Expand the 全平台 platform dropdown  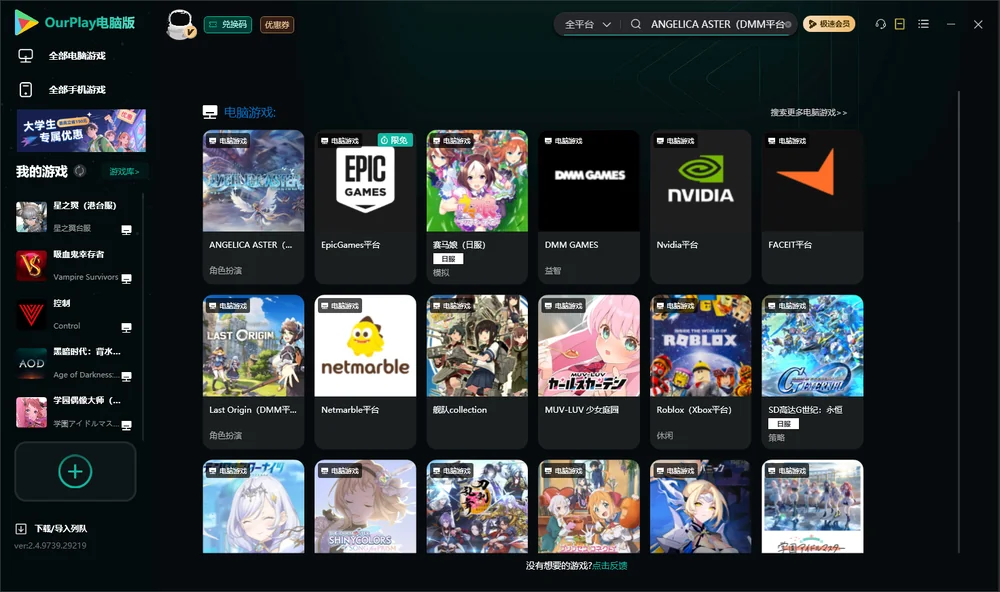(x=587, y=24)
